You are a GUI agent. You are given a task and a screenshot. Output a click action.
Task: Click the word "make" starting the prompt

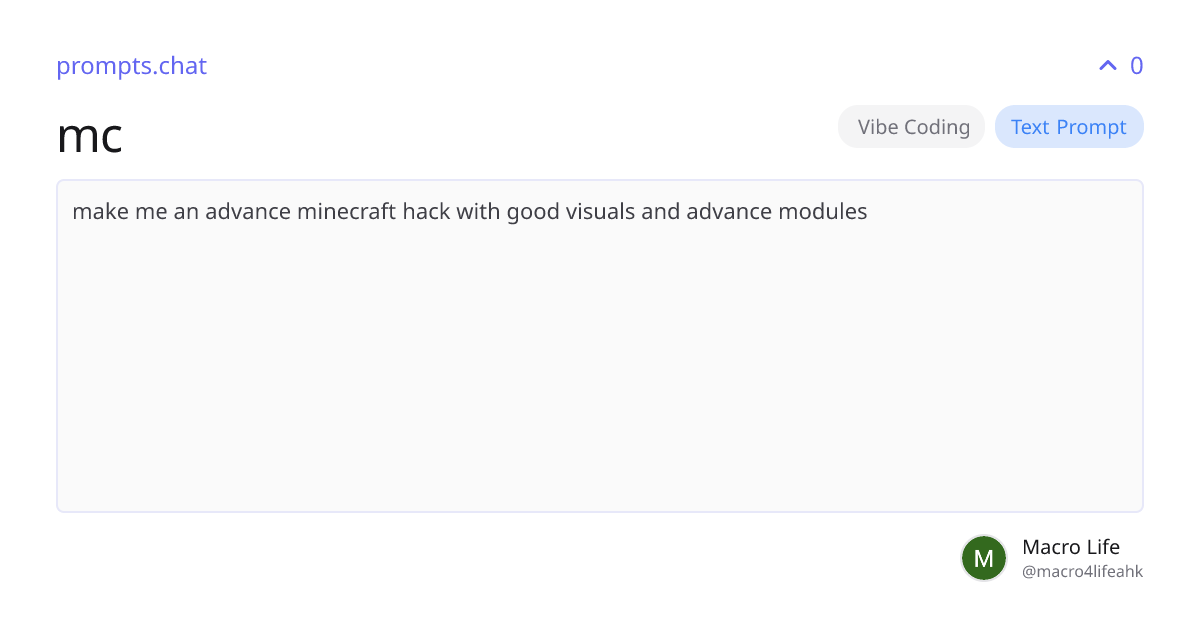pos(96,212)
